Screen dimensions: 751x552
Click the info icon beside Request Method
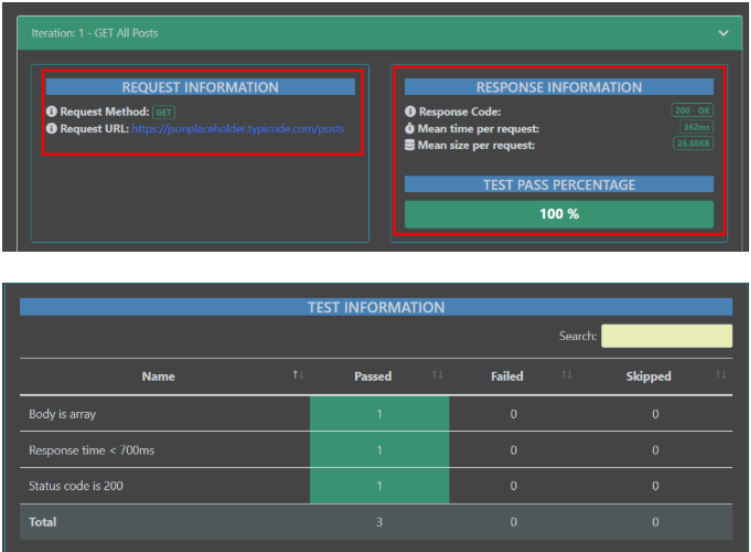coord(52,112)
